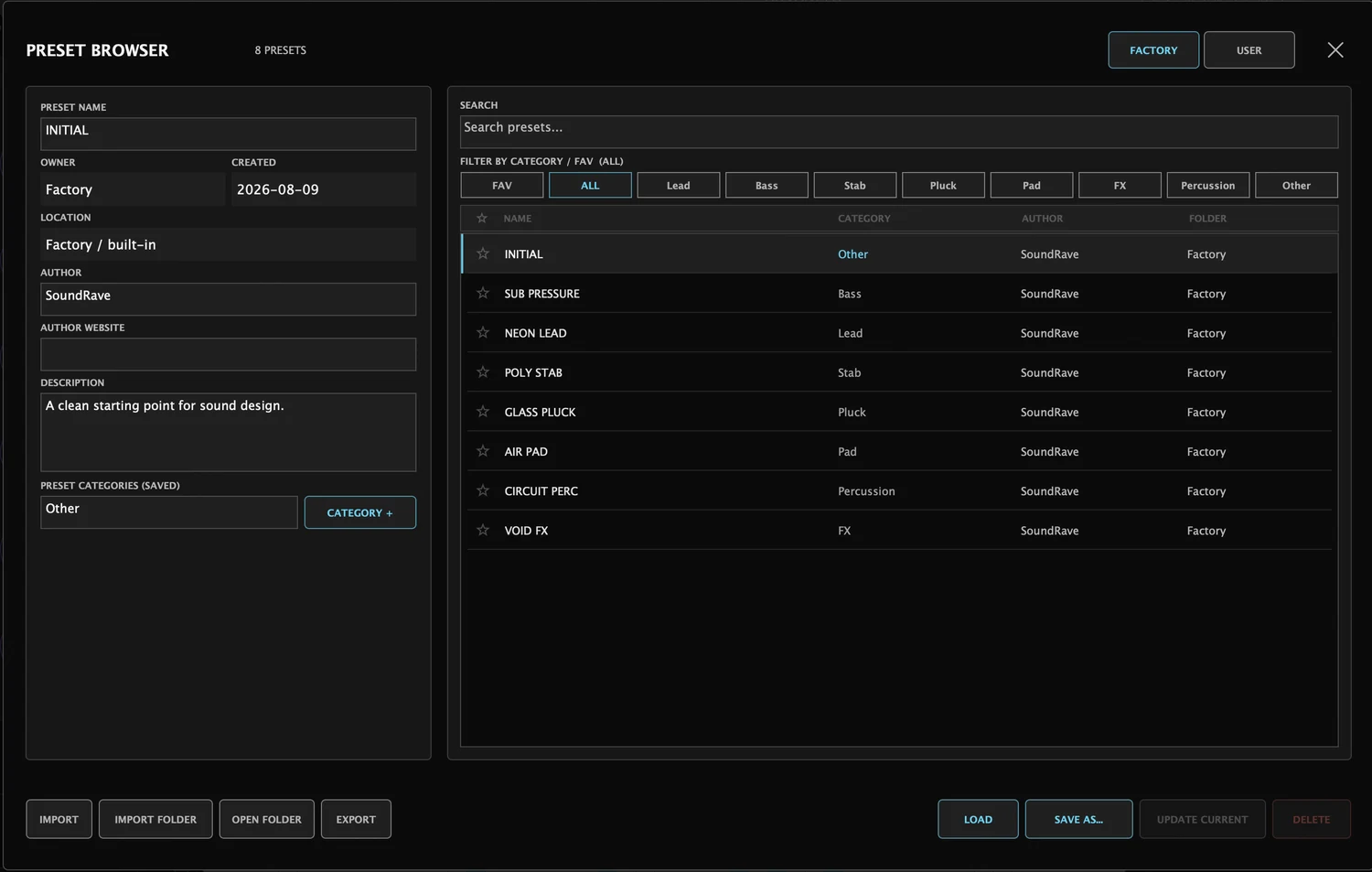The width and height of the screenshot is (1372, 872).
Task: Select the NEON LEAD preset row
Action: pyautogui.click(x=899, y=332)
